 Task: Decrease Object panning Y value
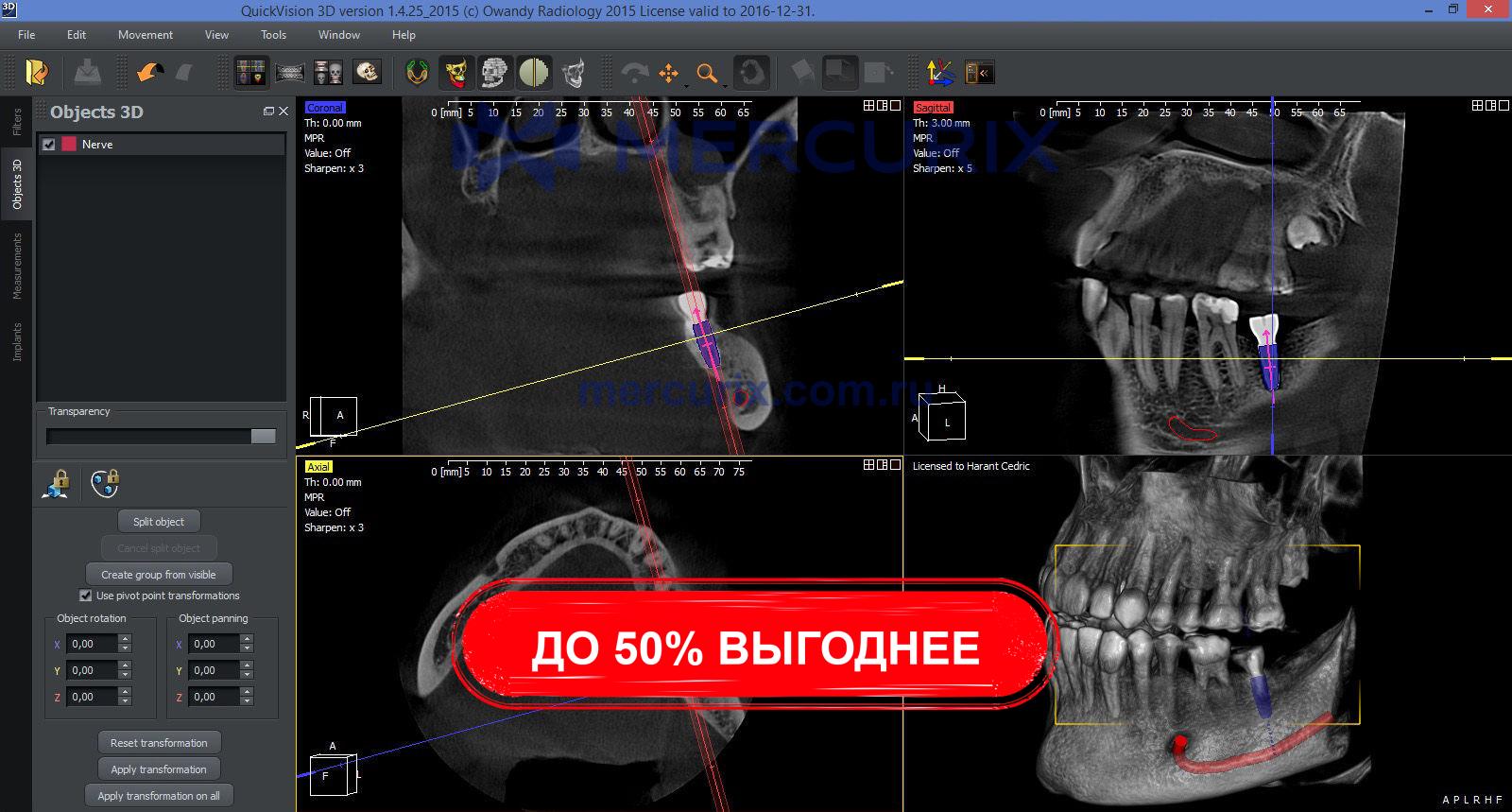click(247, 675)
